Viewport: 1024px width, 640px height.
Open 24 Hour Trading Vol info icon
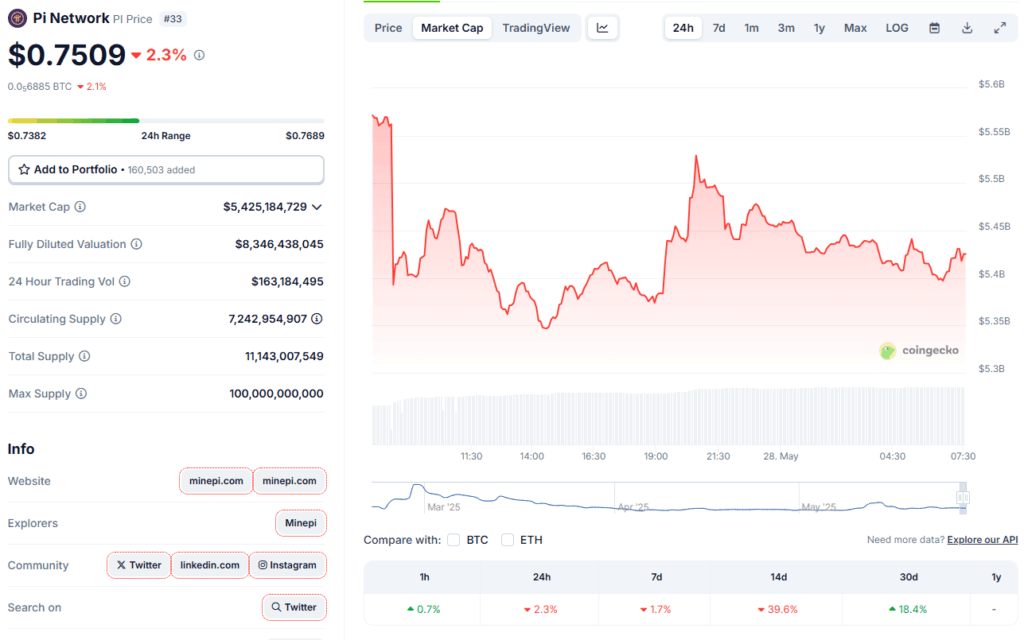[124, 281]
